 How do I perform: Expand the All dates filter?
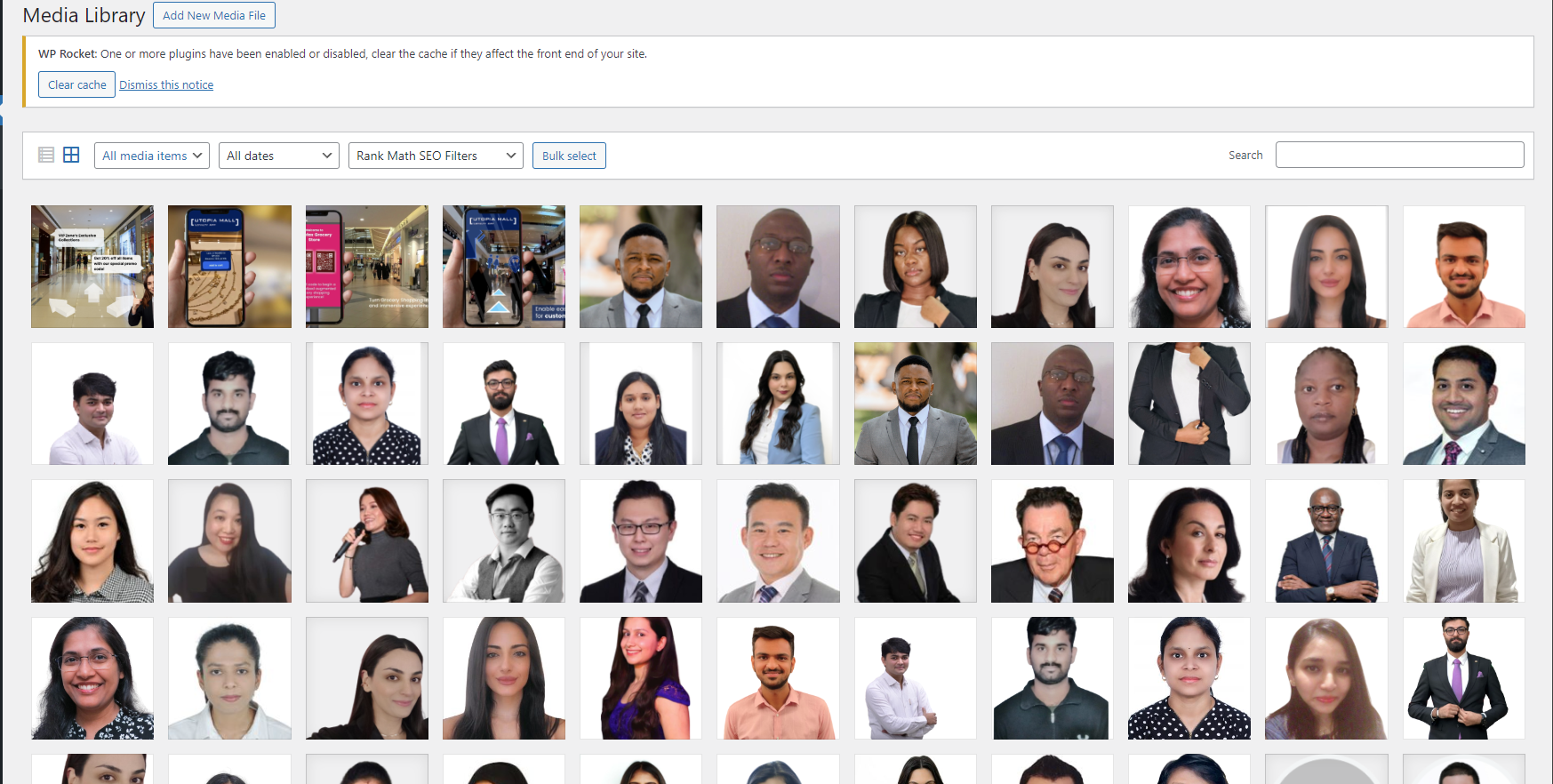pos(279,156)
